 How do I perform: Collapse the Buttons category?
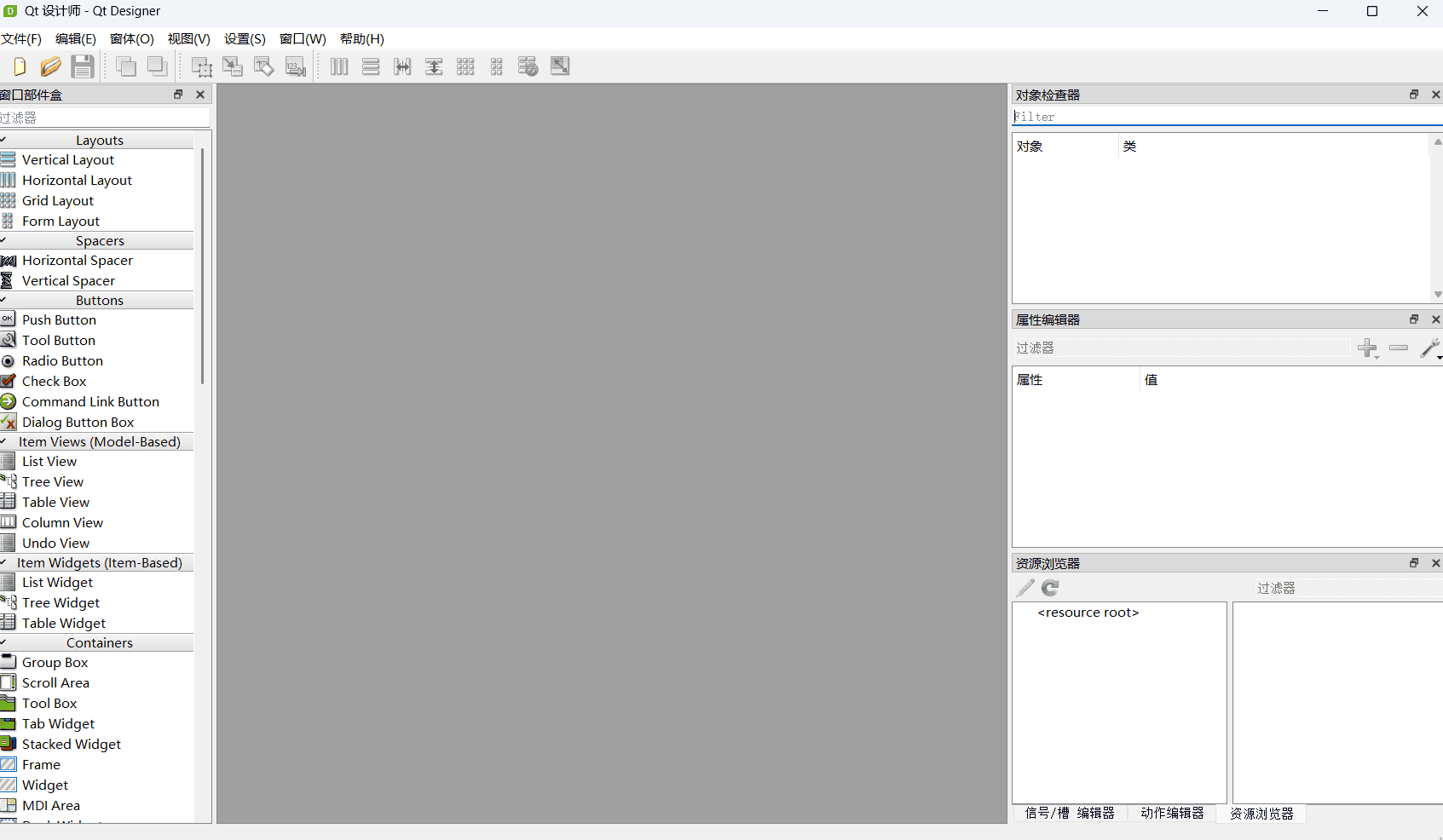97,300
